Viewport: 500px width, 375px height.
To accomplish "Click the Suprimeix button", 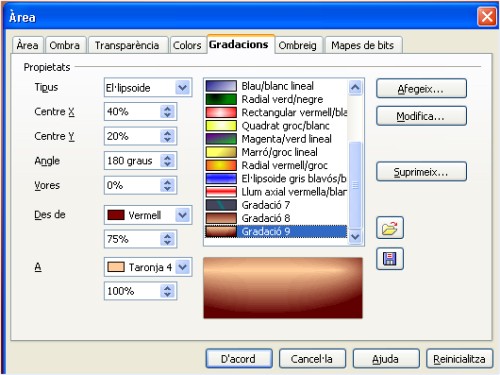I will [421, 172].
